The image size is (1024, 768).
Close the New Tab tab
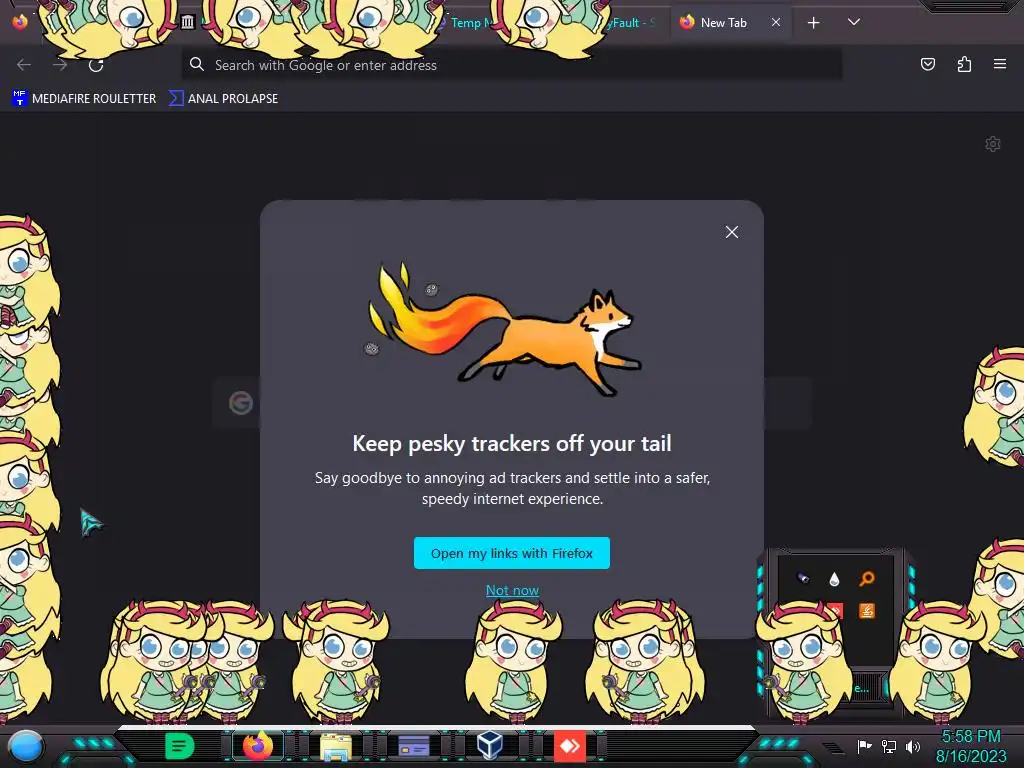775,22
